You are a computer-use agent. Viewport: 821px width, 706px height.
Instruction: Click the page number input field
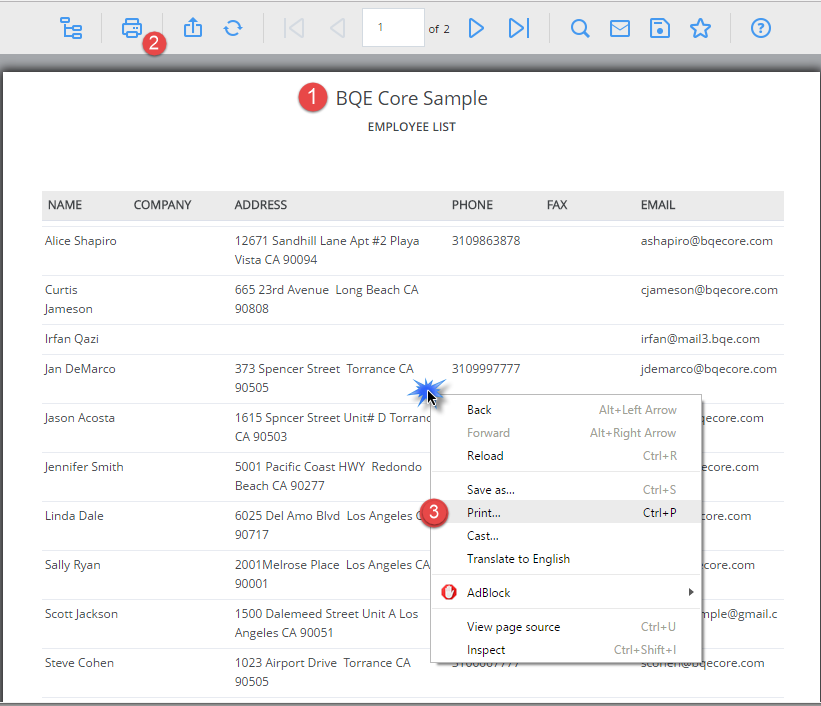[393, 28]
